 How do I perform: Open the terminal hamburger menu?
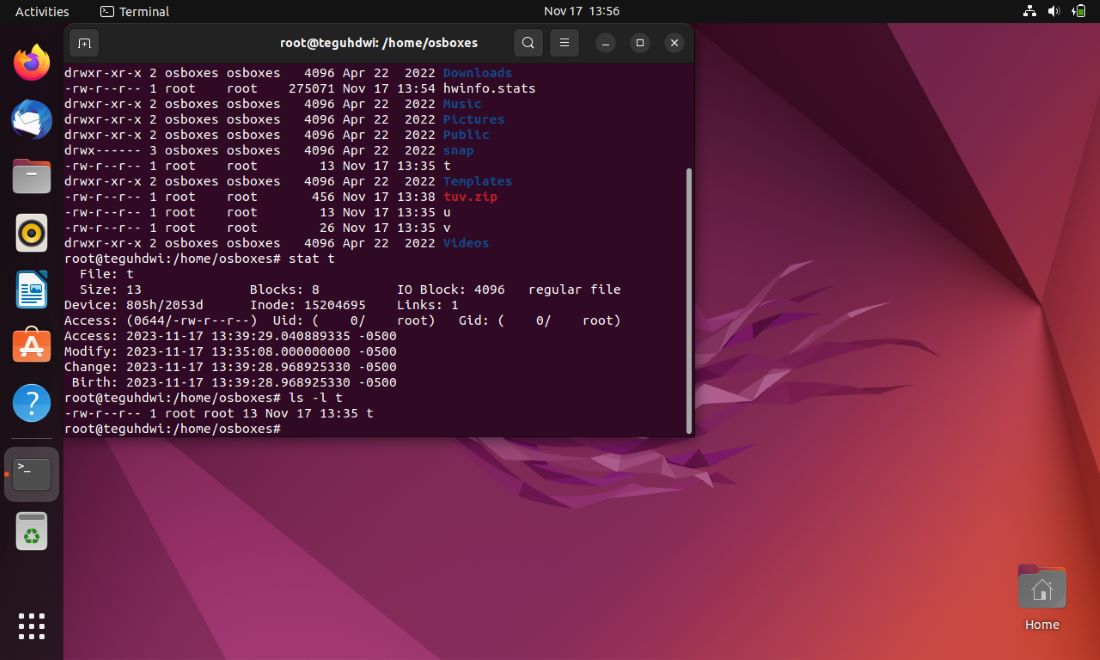(x=564, y=43)
